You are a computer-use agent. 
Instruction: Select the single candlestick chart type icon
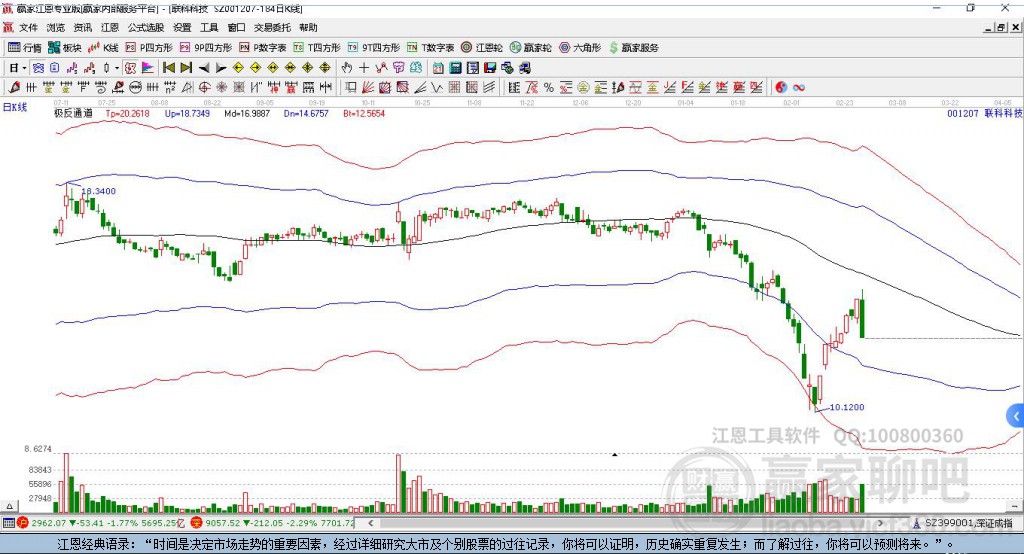[106, 67]
